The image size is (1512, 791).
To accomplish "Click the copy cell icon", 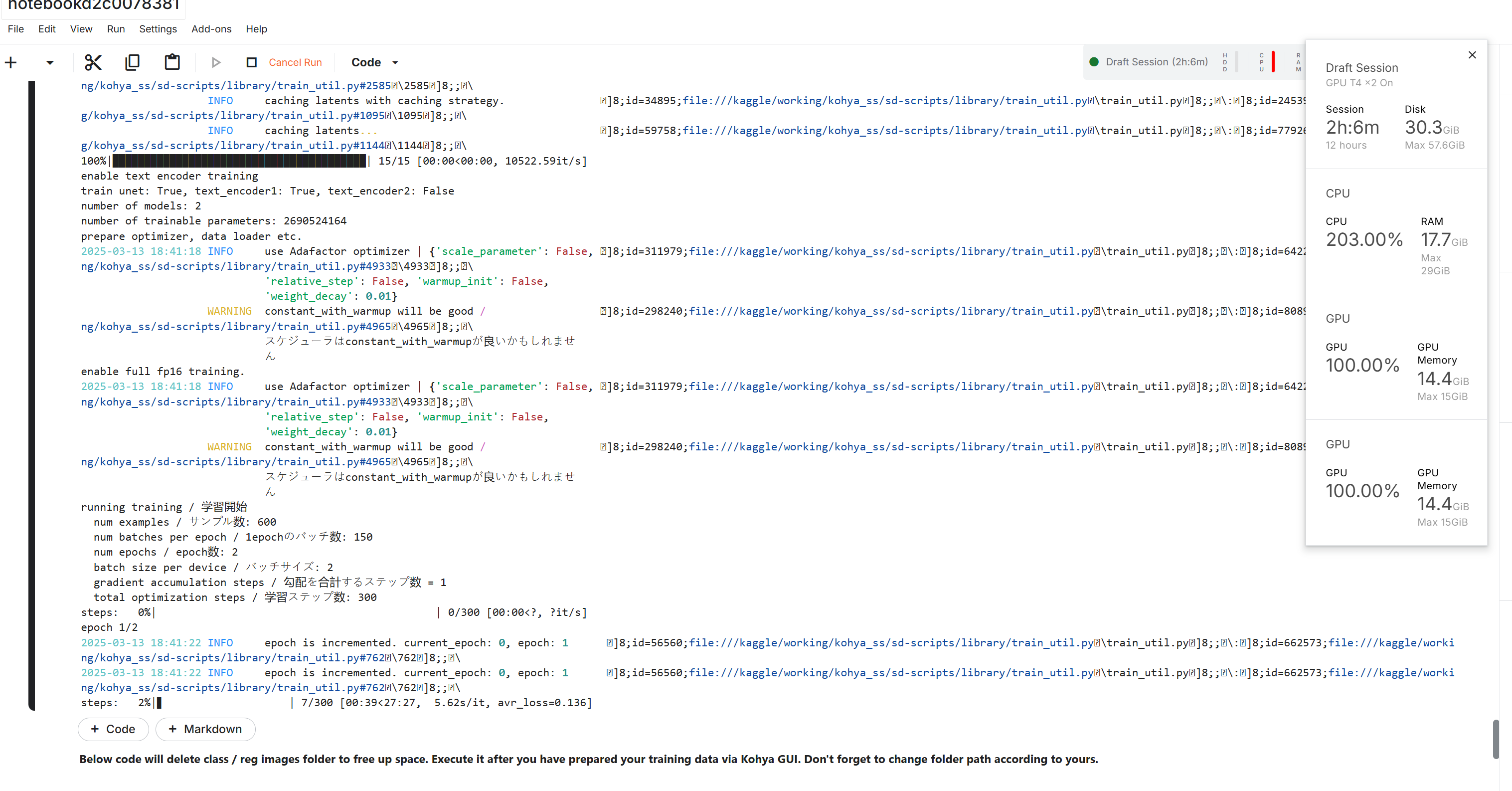I will [133, 62].
